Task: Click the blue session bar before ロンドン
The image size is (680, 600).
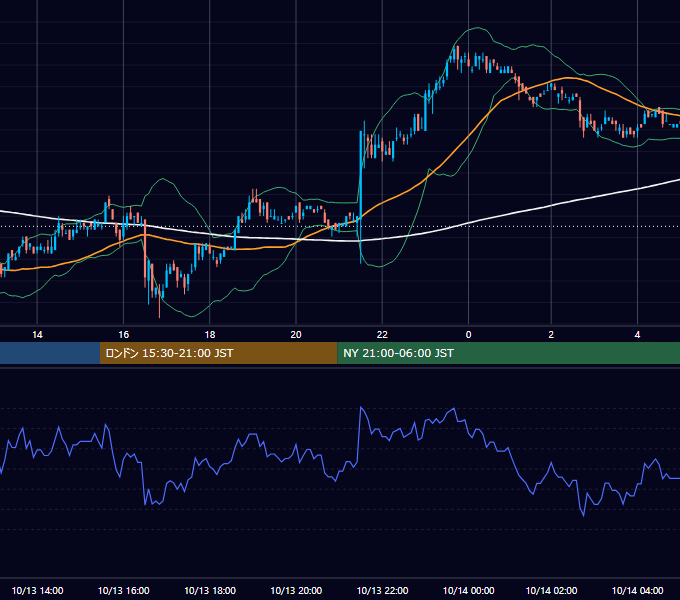Action: [x=50, y=353]
